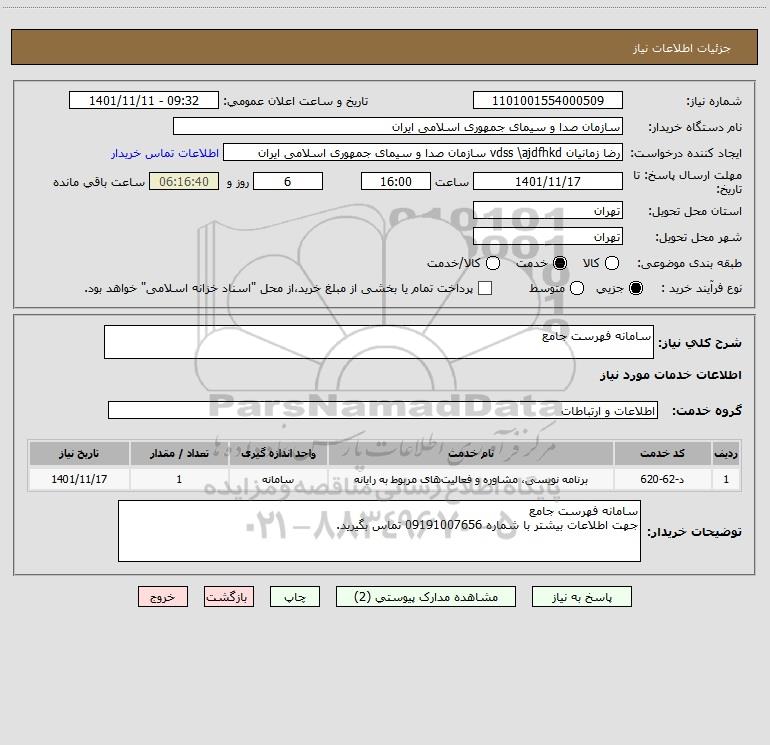Toggle the اسناد خزانه اسلامی payment checkbox
This screenshot has height=745, width=770.
pos(485,288)
